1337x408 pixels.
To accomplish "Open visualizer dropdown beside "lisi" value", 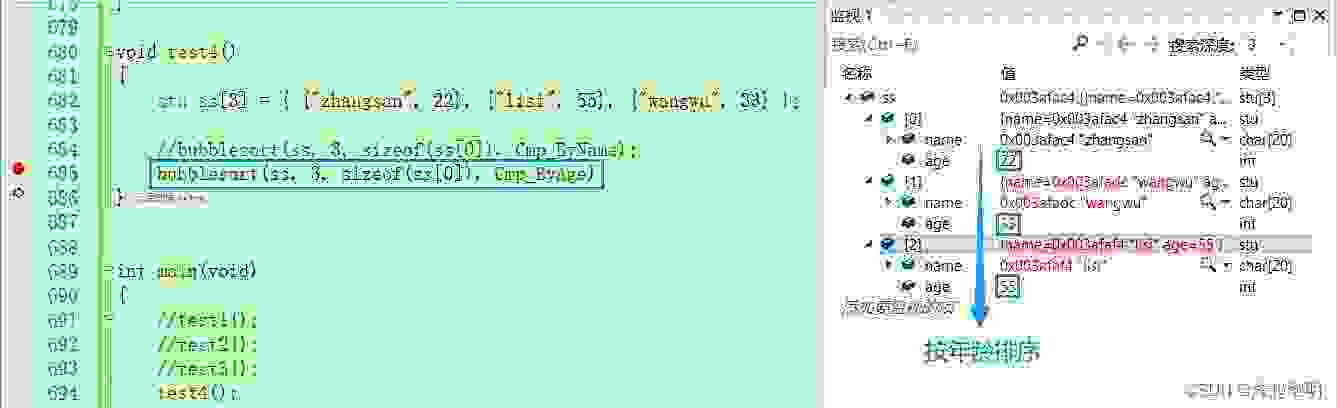I will [1225, 266].
